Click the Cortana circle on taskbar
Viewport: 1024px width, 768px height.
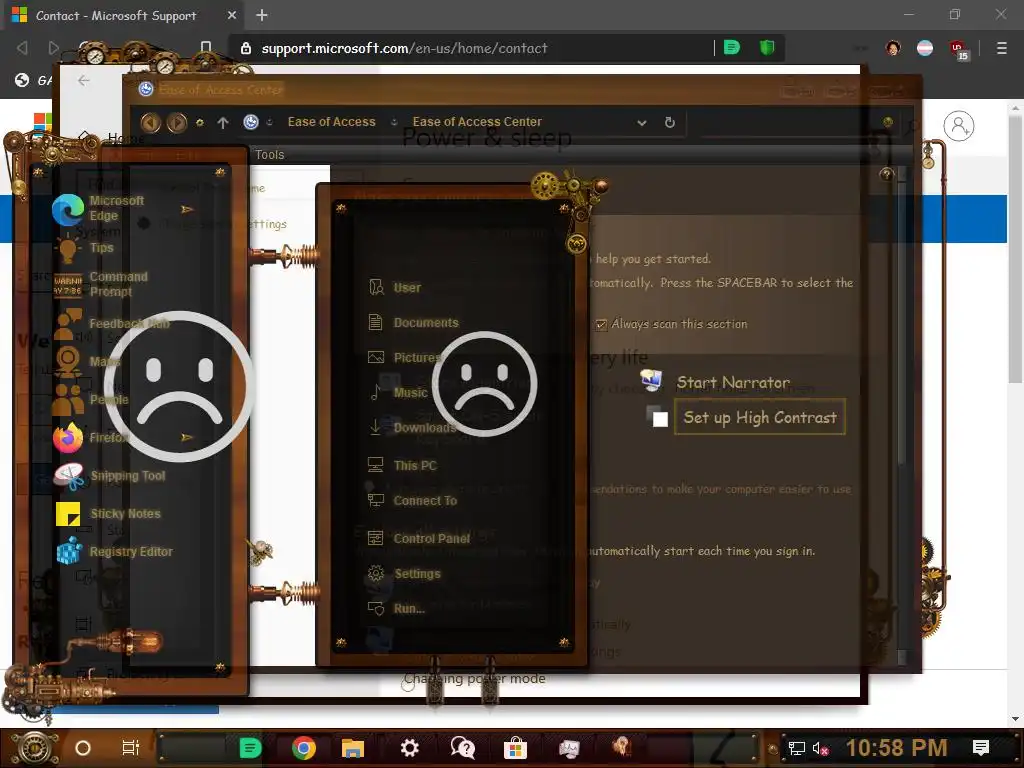(83, 748)
